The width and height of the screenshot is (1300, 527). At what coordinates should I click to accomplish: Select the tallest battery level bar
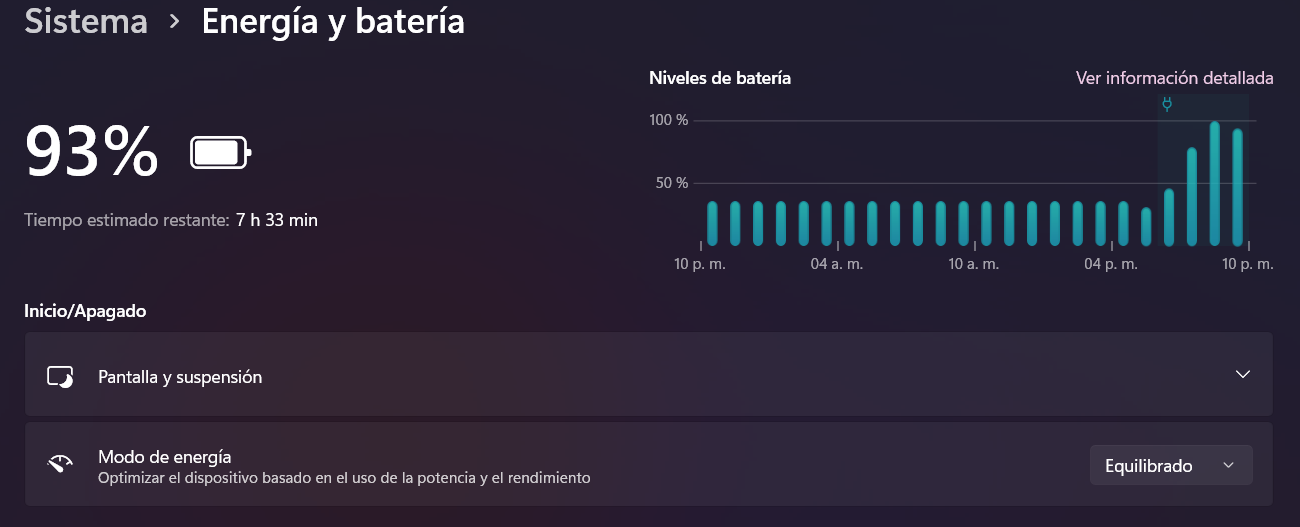1214,183
